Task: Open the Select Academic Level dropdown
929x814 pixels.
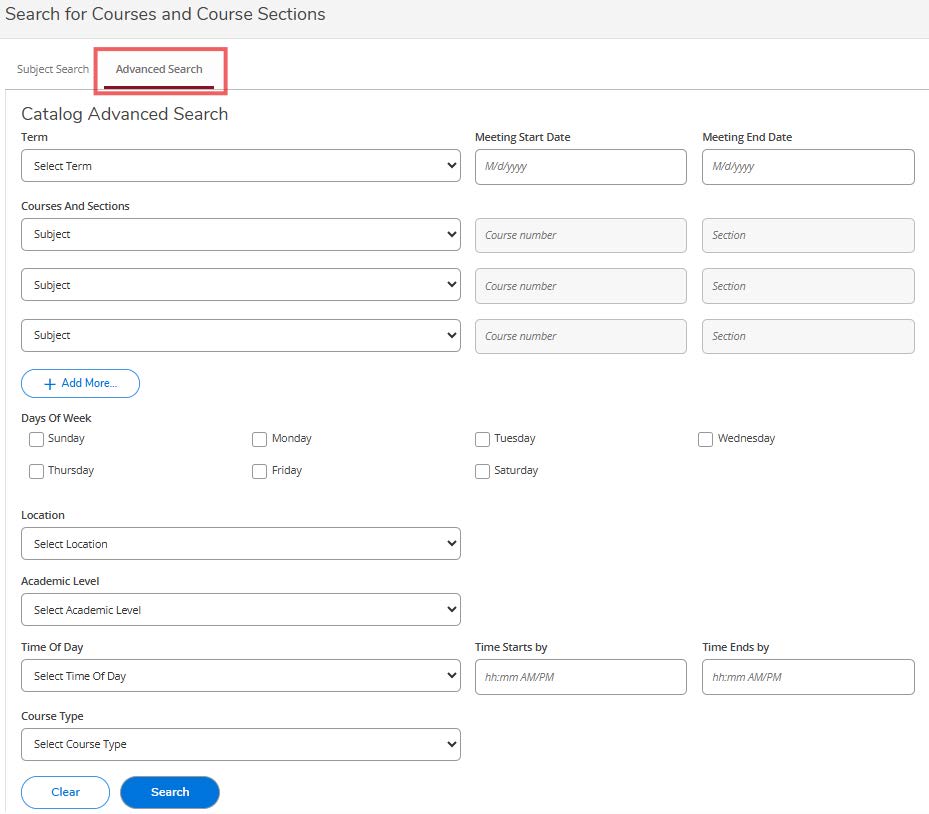Action: [x=241, y=610]
